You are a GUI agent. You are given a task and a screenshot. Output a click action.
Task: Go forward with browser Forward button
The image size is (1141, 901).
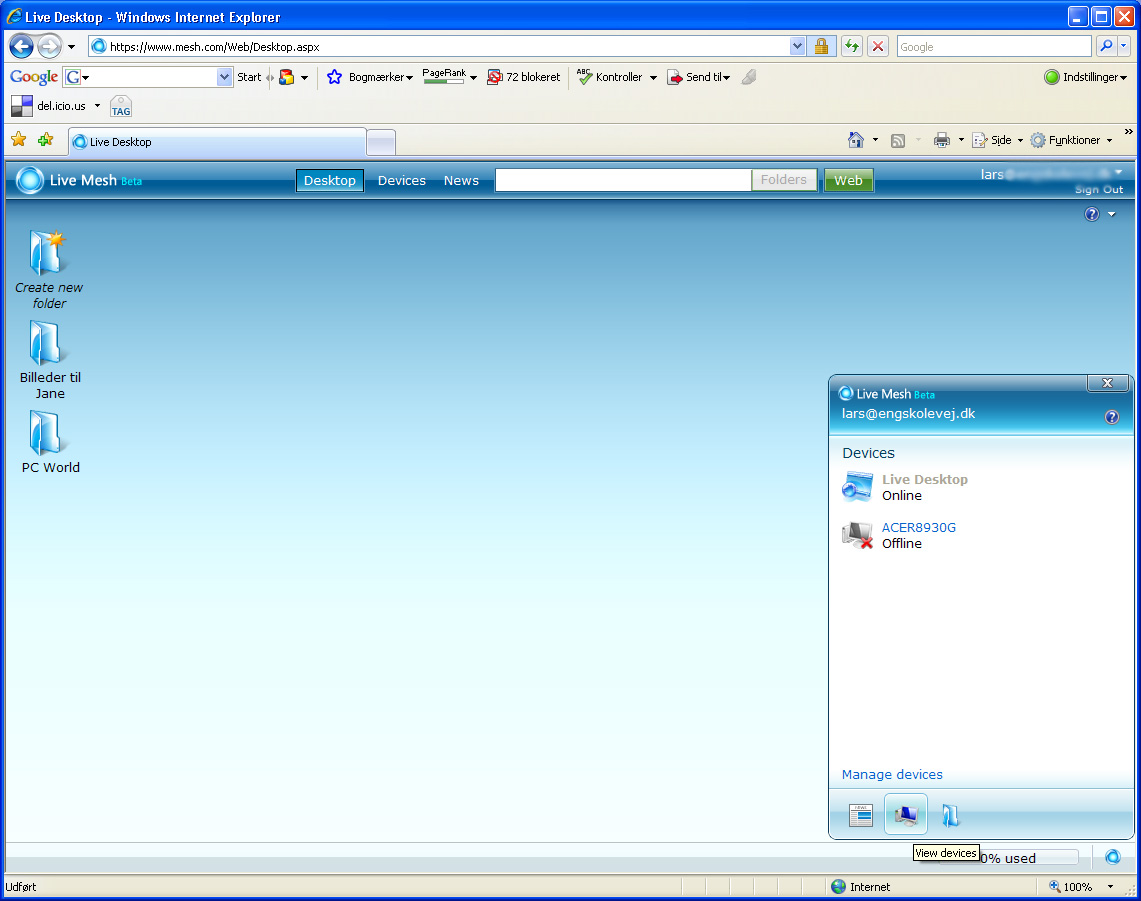coord(49,47)
